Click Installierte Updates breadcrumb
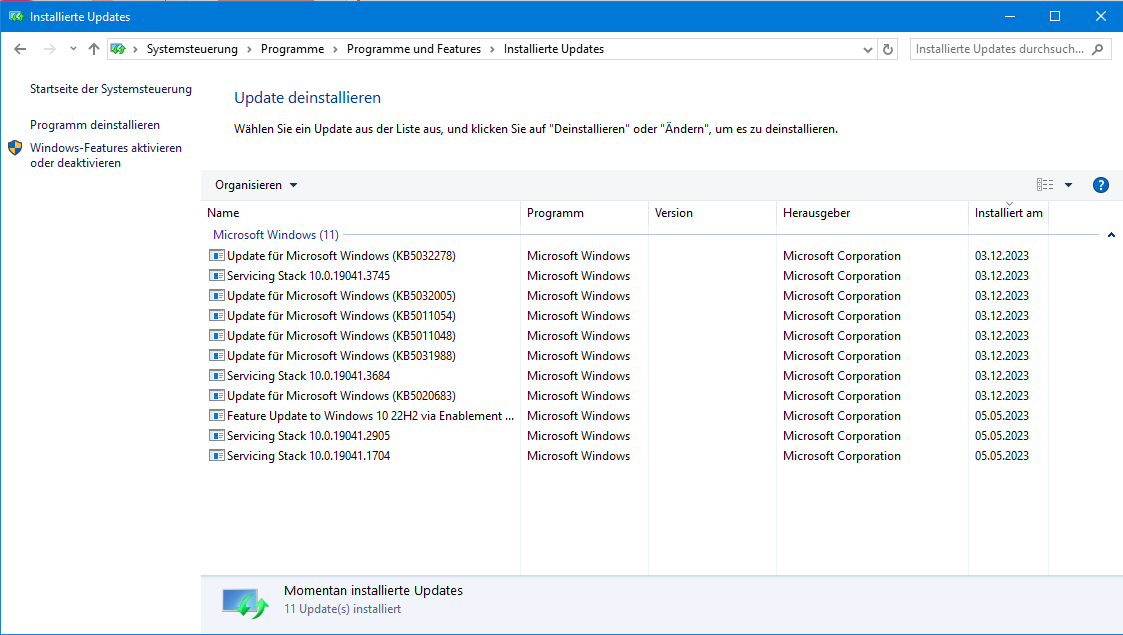Viewport: 1123px width, 635px height. 554,49
